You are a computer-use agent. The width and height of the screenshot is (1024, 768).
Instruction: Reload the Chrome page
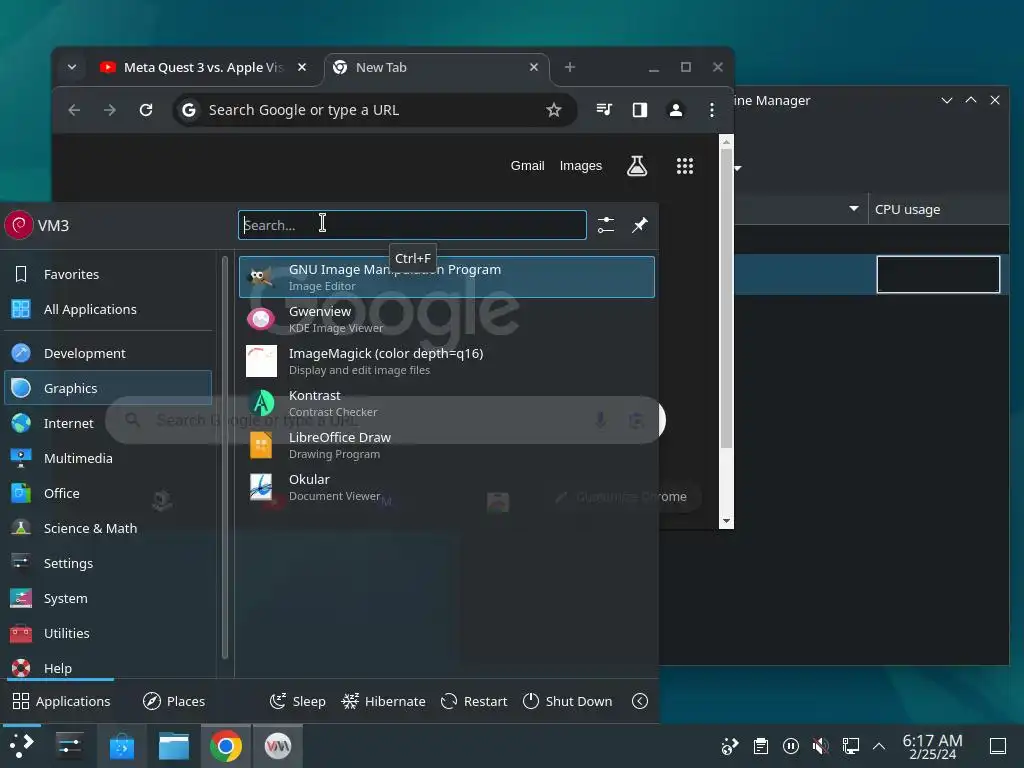[x=146, y=110]
